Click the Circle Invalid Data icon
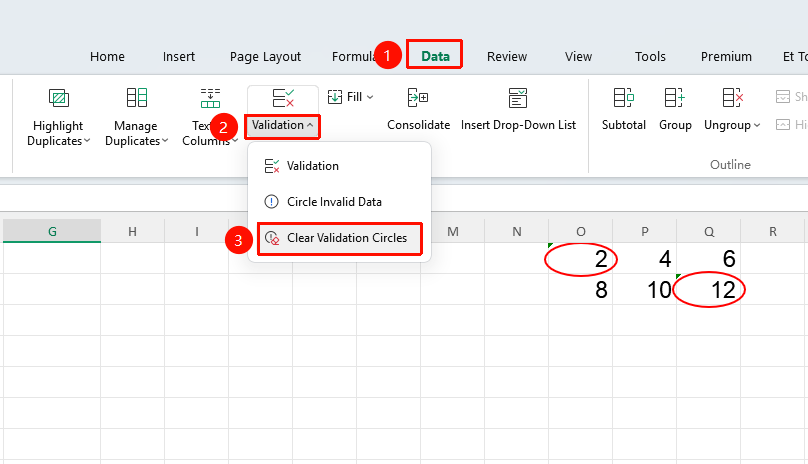Viewport: 808px width, 464px height. (272, 202)
